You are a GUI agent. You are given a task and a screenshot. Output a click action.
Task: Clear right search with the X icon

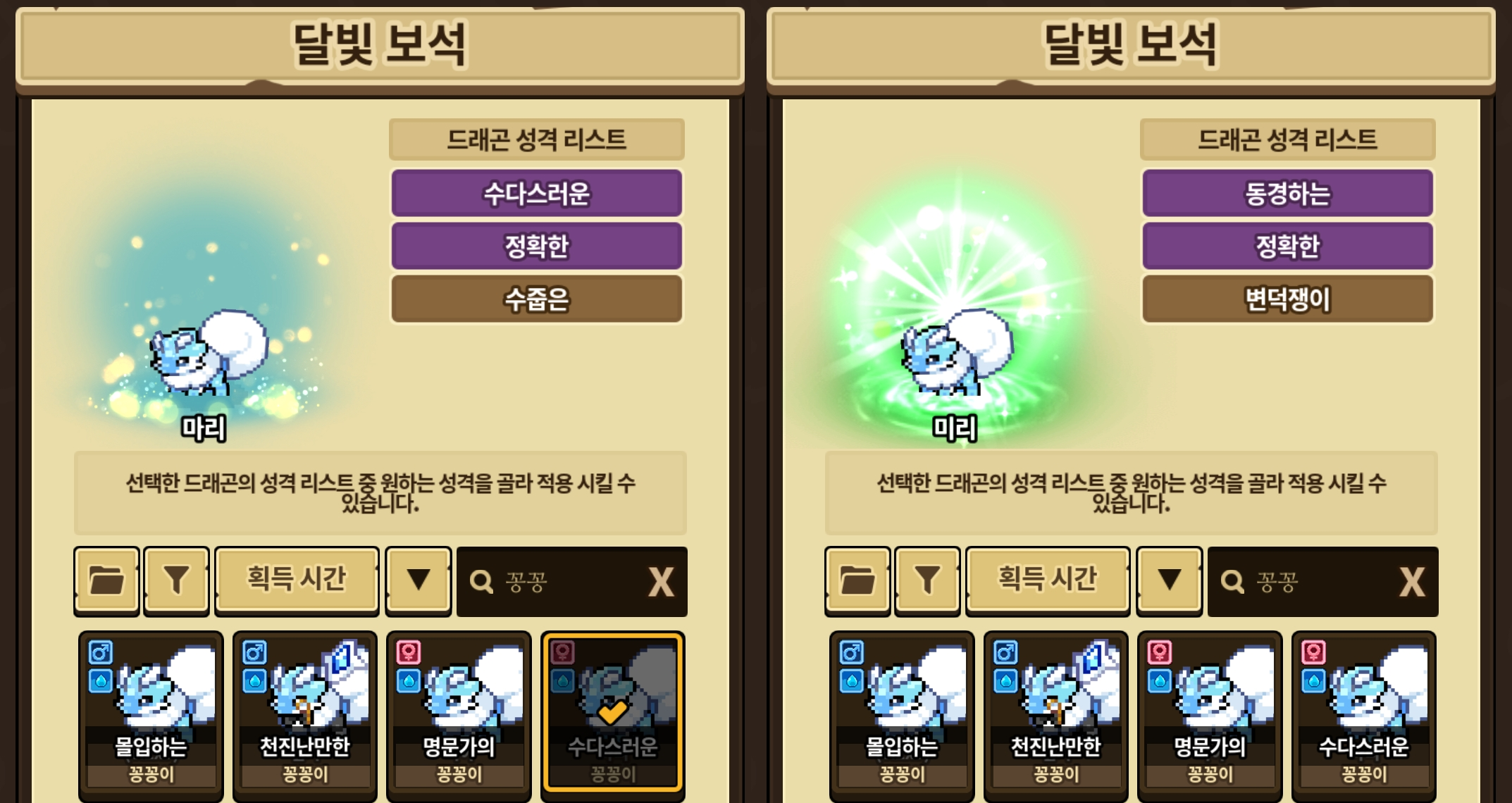coord(1412,583)
